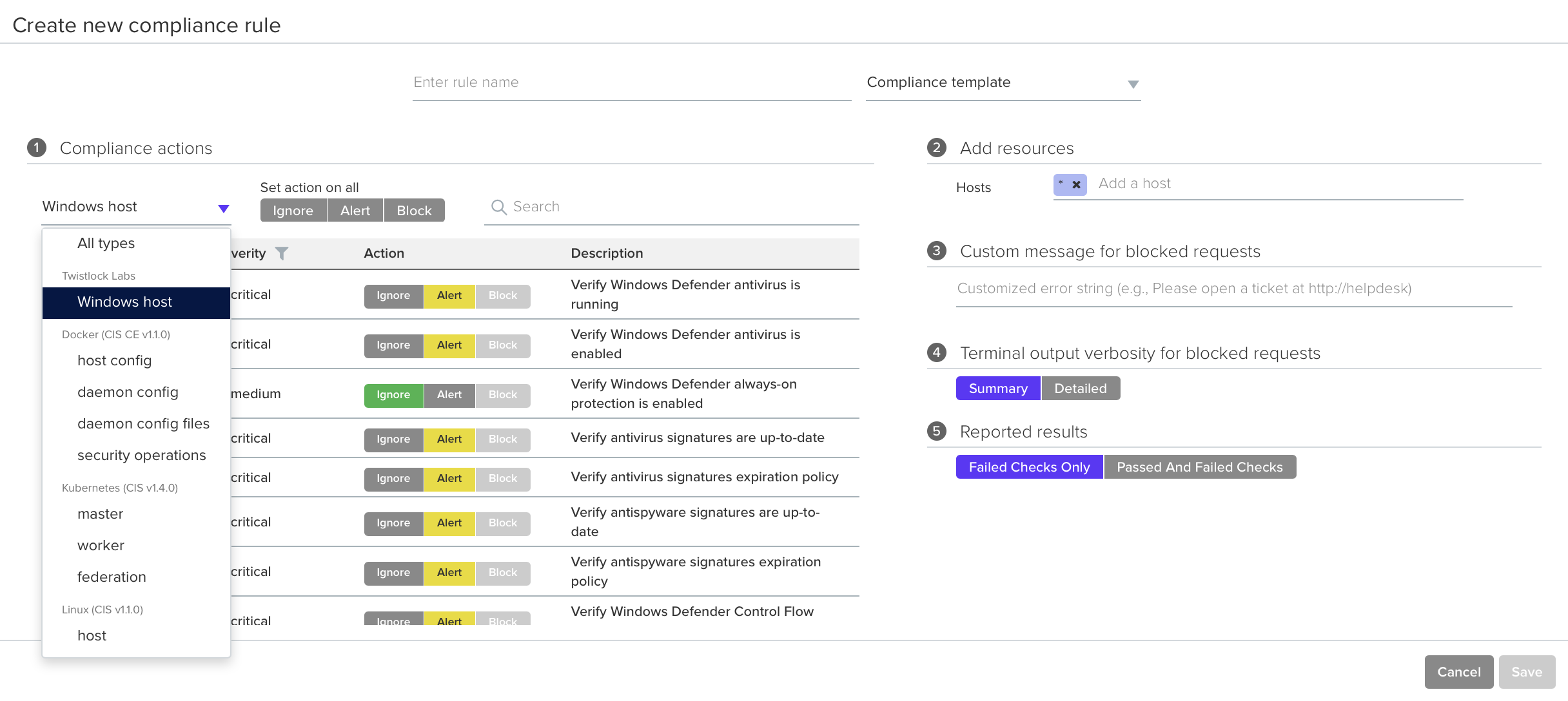Click the Save button

(1527, 672)
